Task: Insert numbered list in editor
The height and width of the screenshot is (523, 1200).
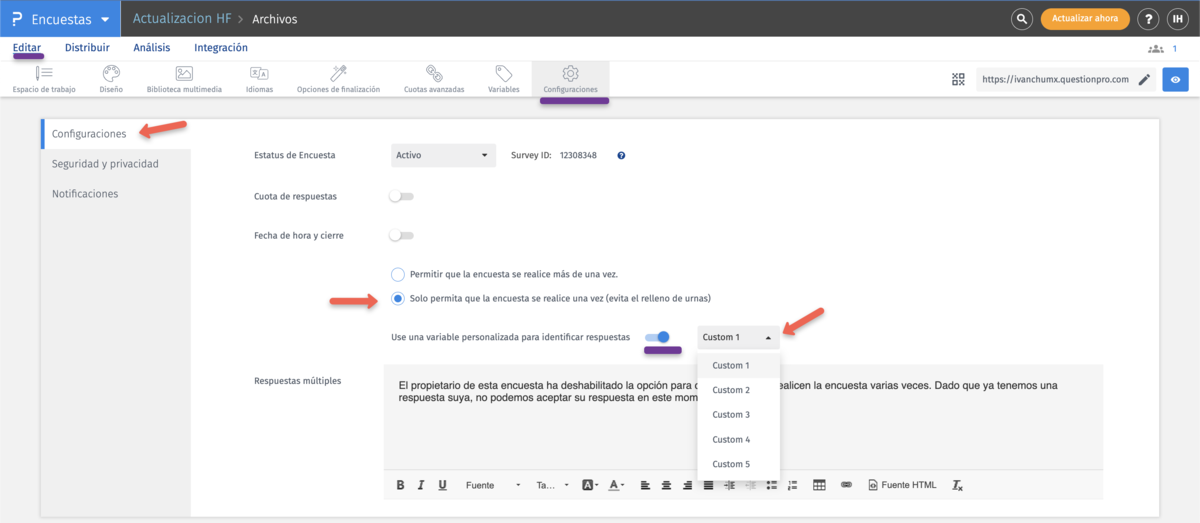Action: (x=793, y=485)
